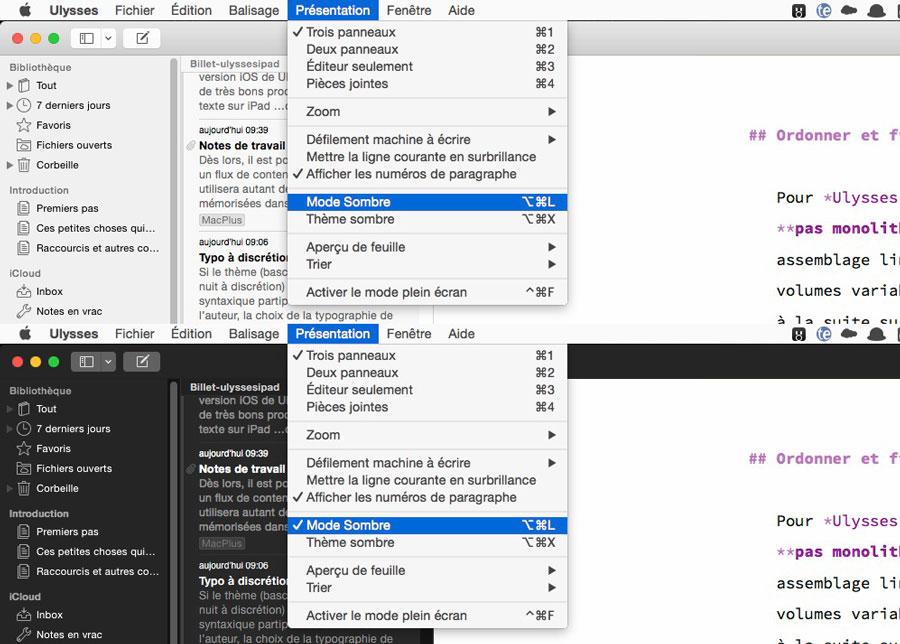Click the Ces petites choses document icon, dark sidebar

tap(24, 552)
